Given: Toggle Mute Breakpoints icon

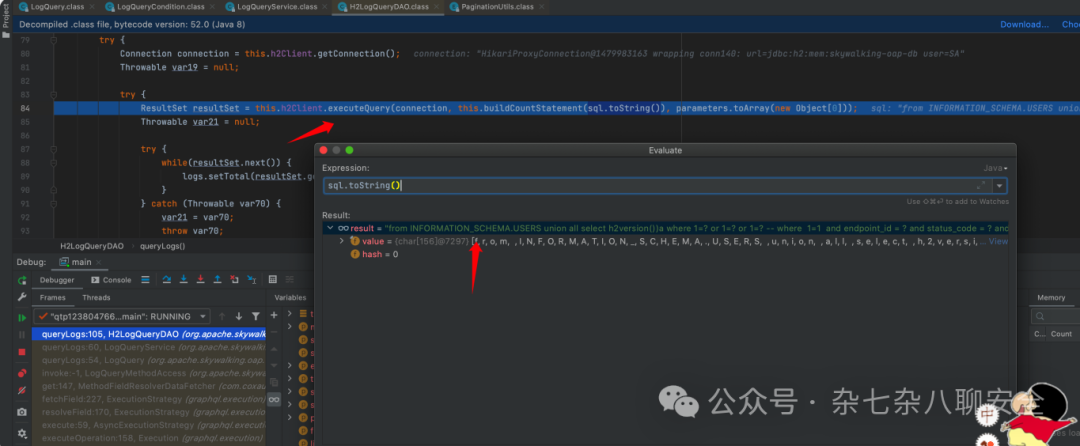Looking at the screenshot, I should point(22,390).
